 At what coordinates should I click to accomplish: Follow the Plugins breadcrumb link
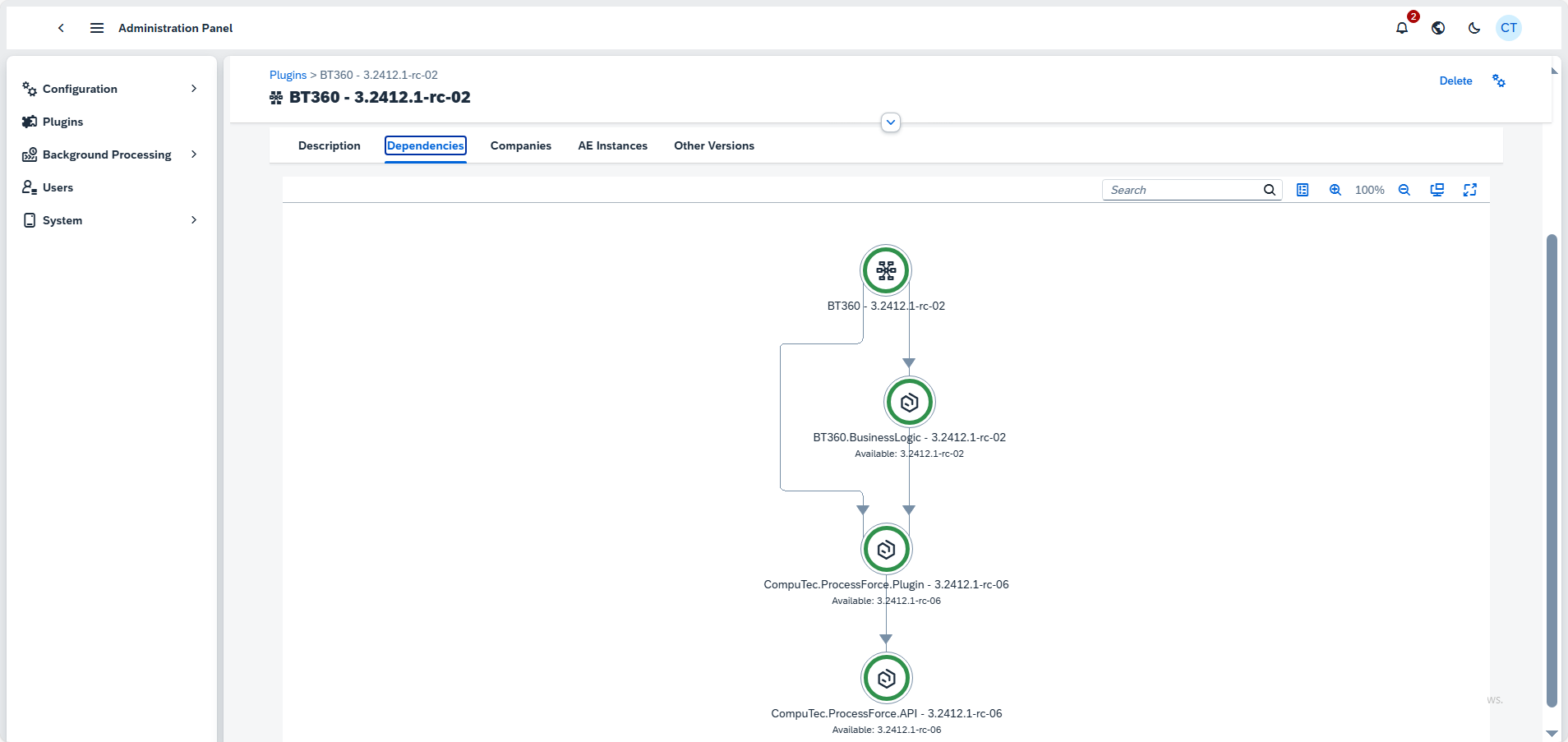(288, 75)
